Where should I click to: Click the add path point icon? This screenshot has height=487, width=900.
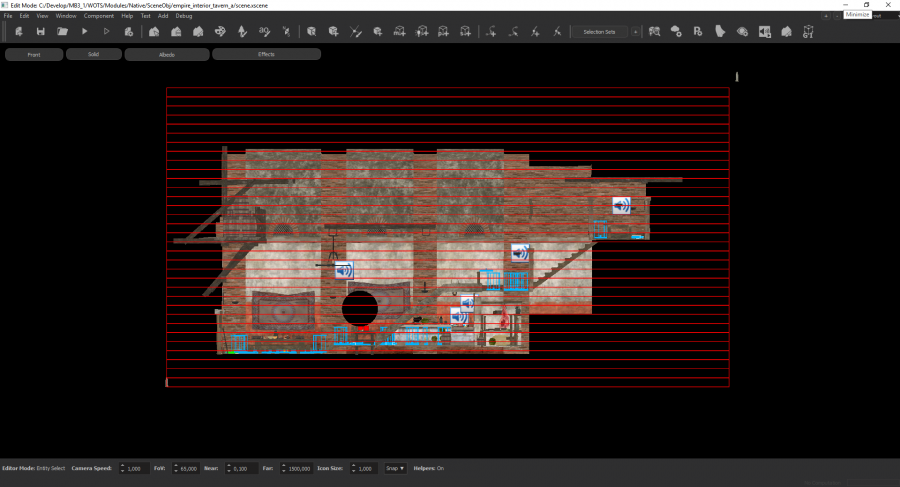[491, 32]
